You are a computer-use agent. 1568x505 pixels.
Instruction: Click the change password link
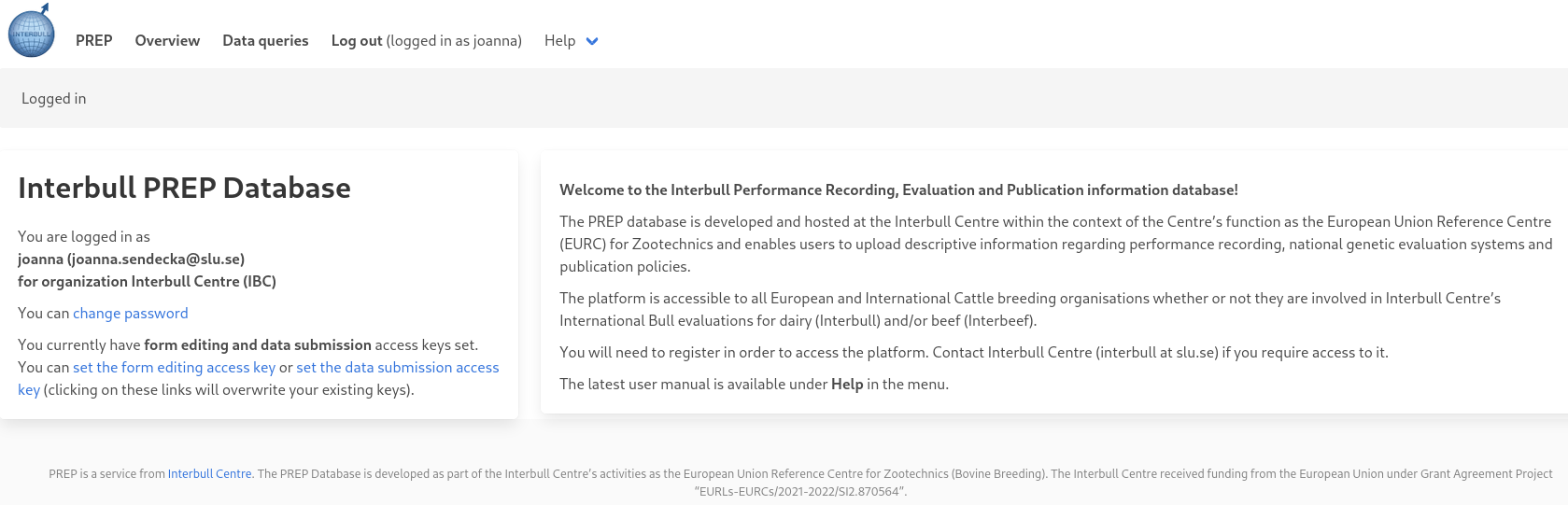point(131,314)
